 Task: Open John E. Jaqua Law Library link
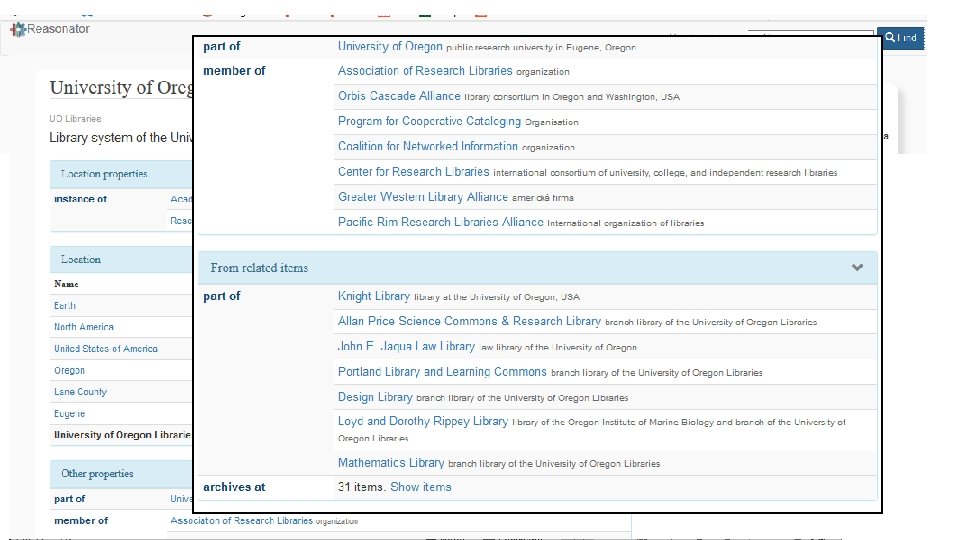[x=407, y=347]
